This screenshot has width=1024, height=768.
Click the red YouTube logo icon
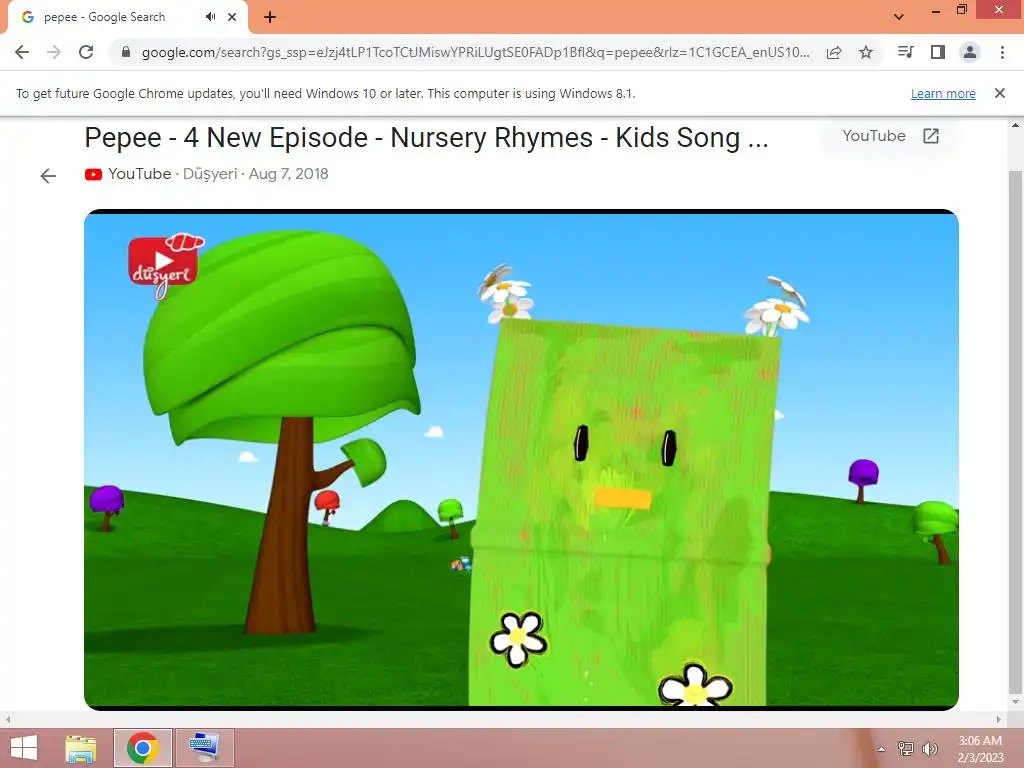pos(93,174)
